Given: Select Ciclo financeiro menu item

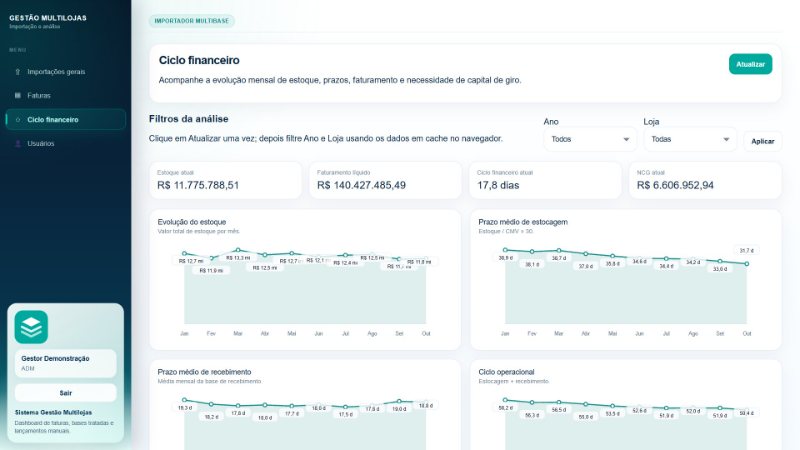Looking at the screenshot, I should click(66, 119).
